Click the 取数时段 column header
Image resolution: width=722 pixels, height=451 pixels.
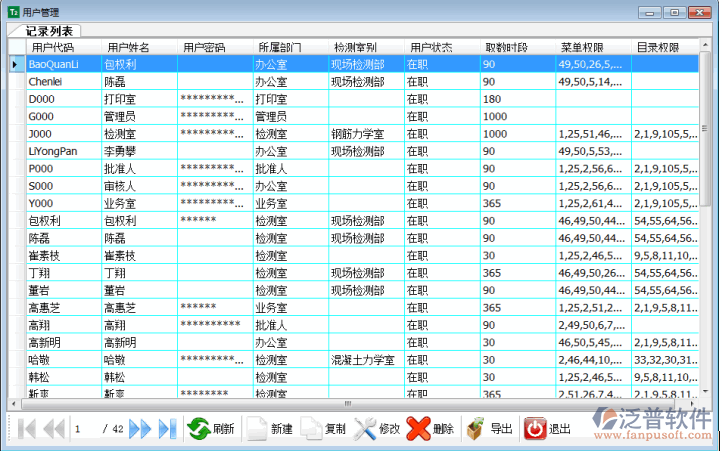coord(518,47)
